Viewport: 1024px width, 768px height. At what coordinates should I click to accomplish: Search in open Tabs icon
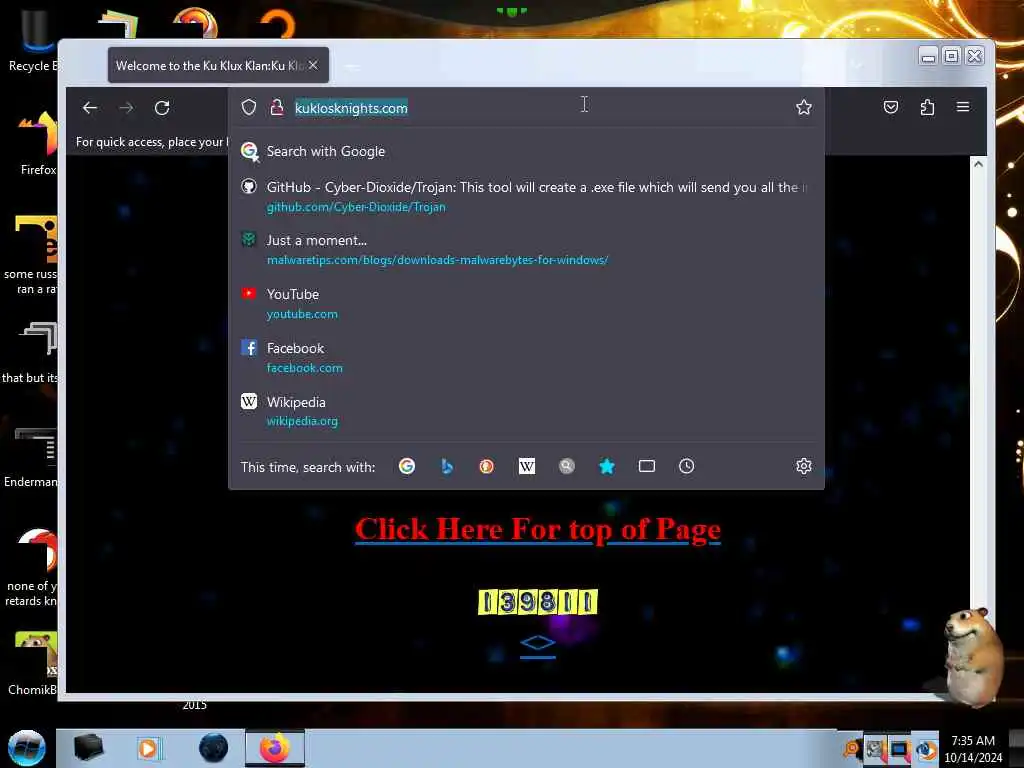(647, 466)
